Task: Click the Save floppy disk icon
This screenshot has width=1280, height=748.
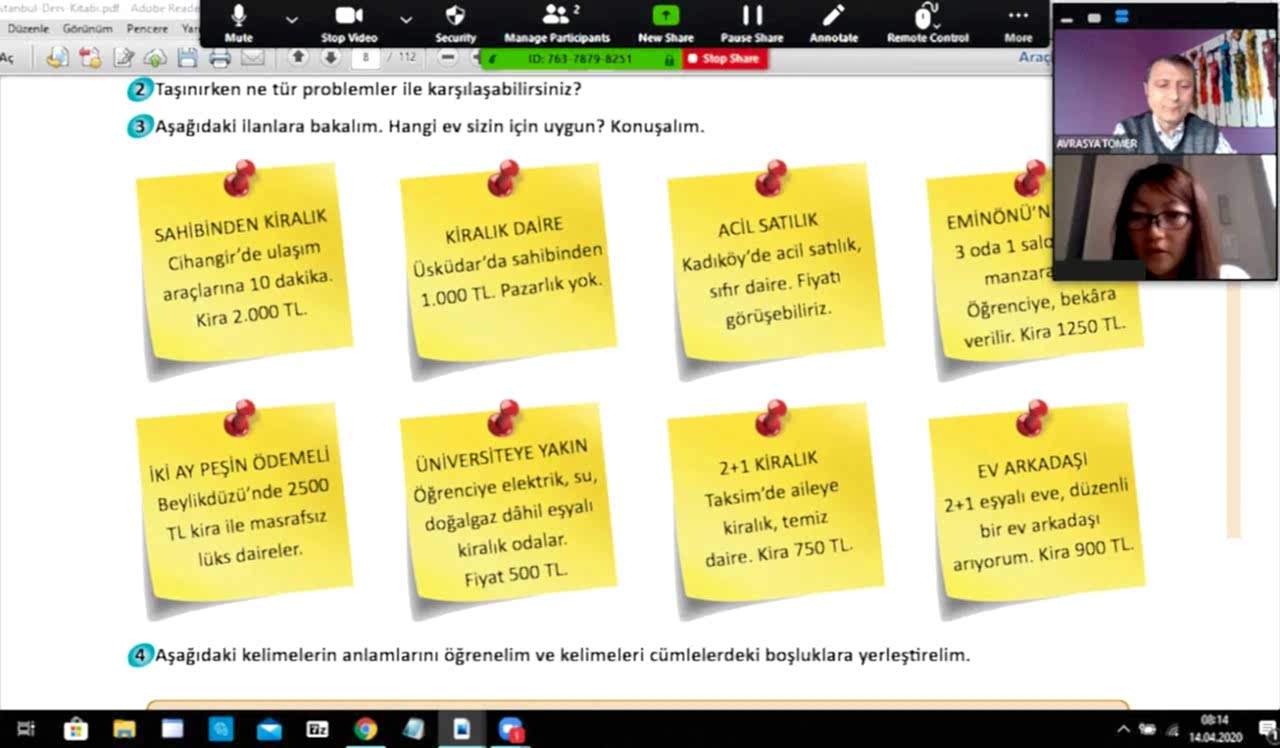Action: point(188,57)
